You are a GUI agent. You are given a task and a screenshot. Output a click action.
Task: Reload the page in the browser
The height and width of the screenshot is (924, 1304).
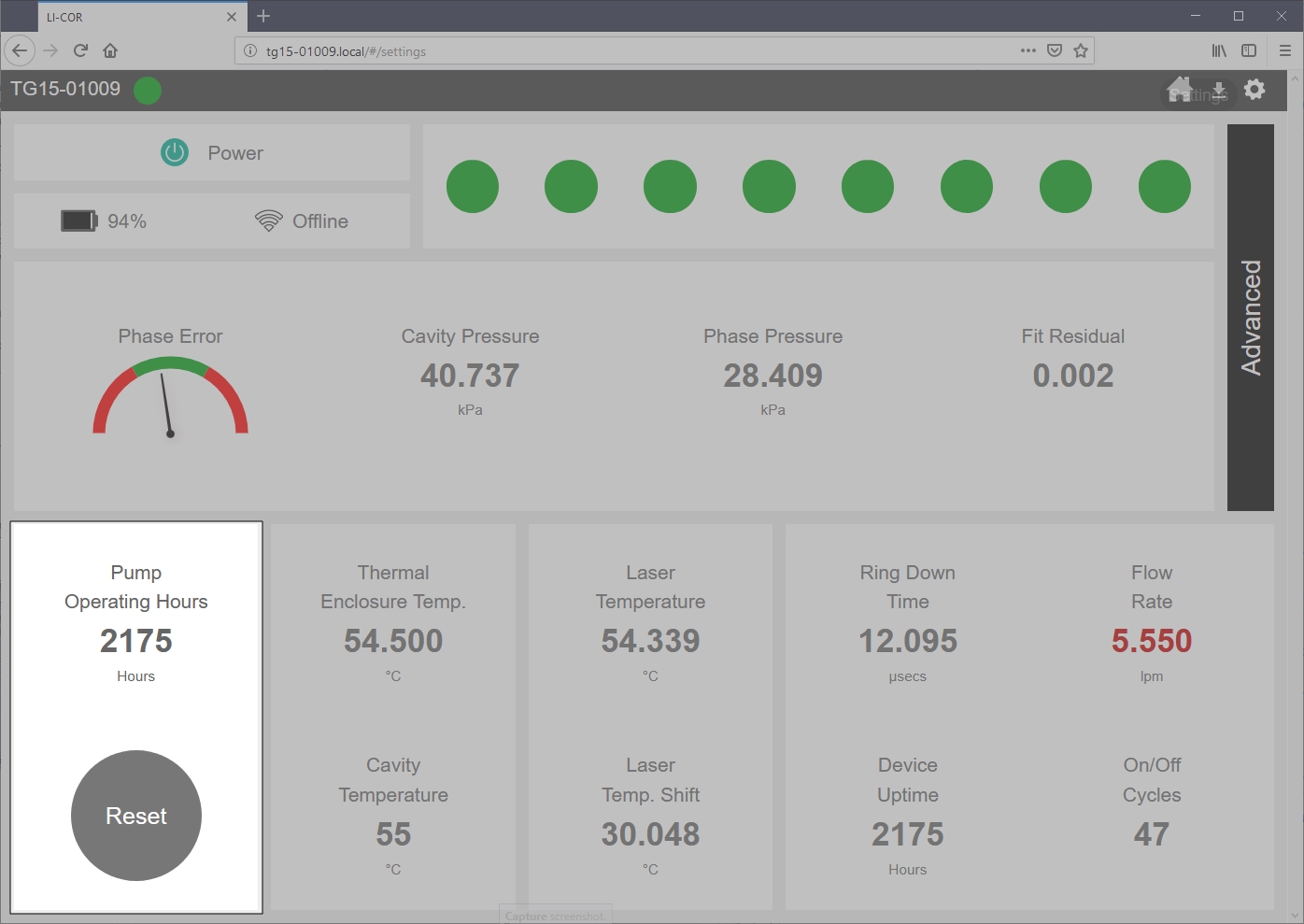tap(80, 51)
